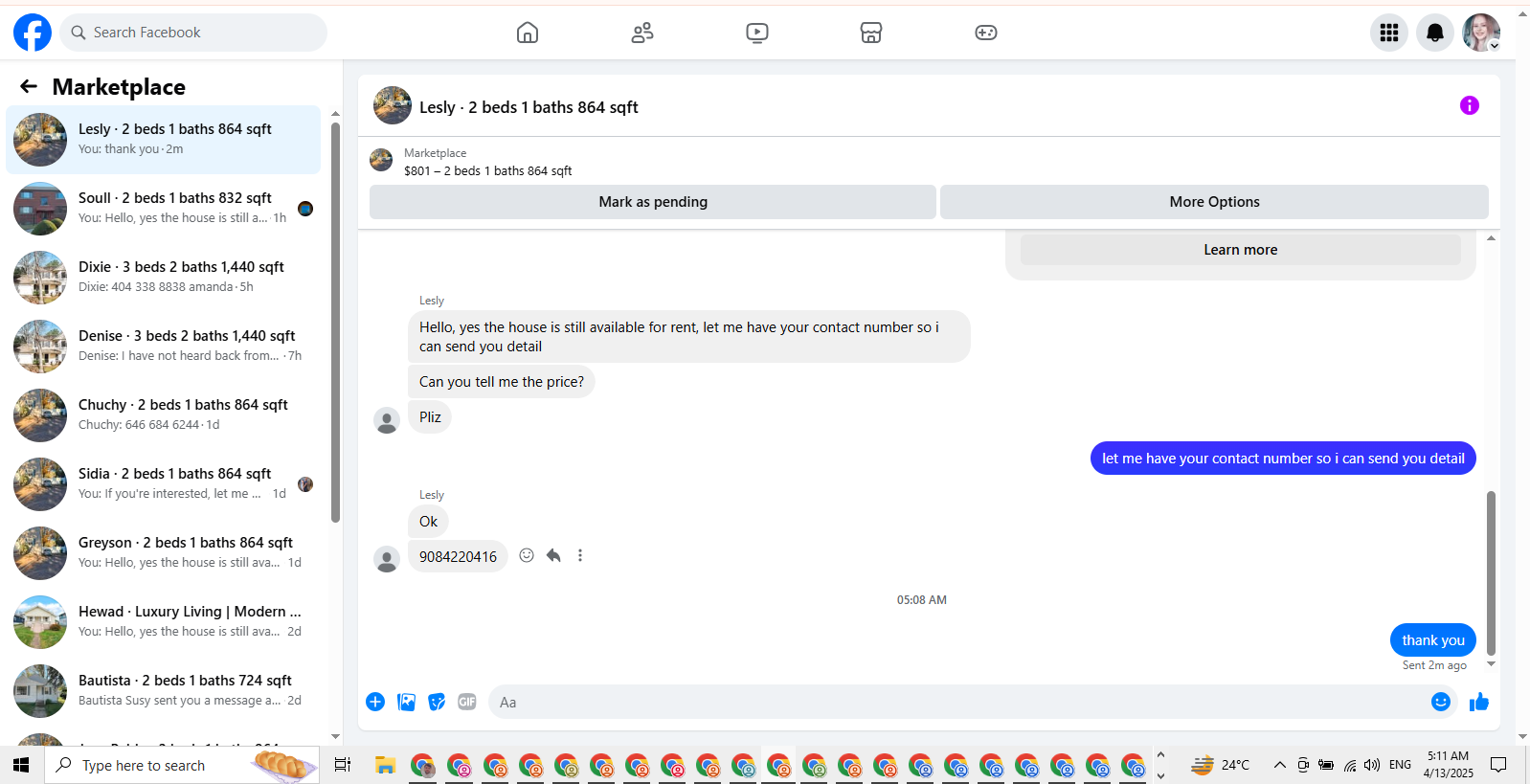Select Lesly conversation in the list

click(164, 140)
